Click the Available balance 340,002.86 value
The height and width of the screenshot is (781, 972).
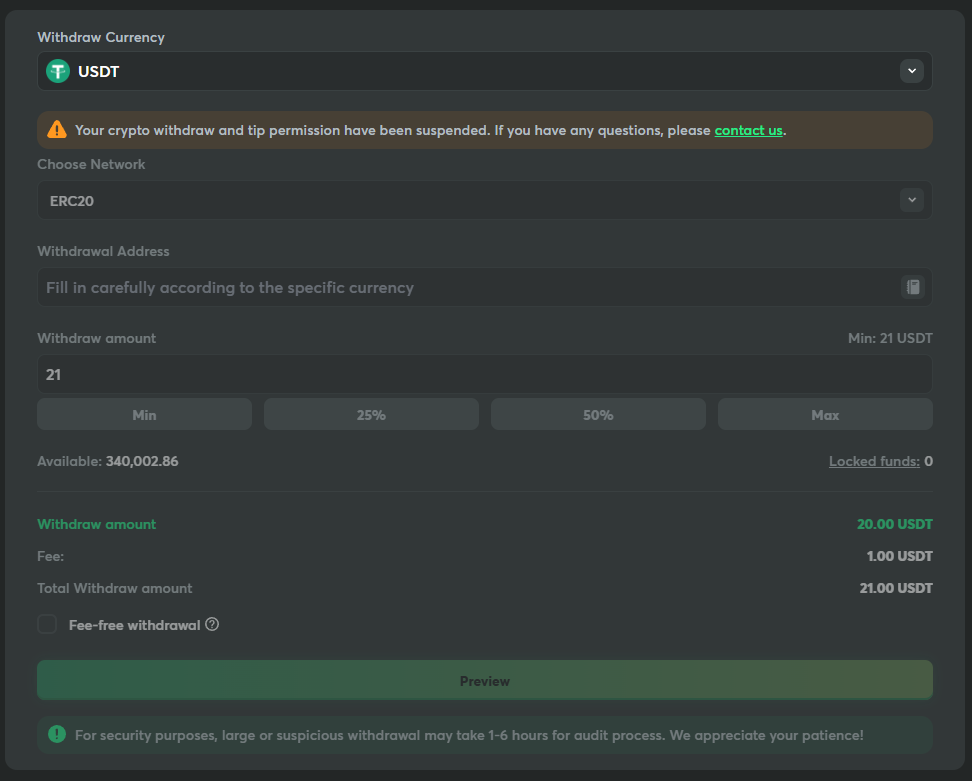142,461
